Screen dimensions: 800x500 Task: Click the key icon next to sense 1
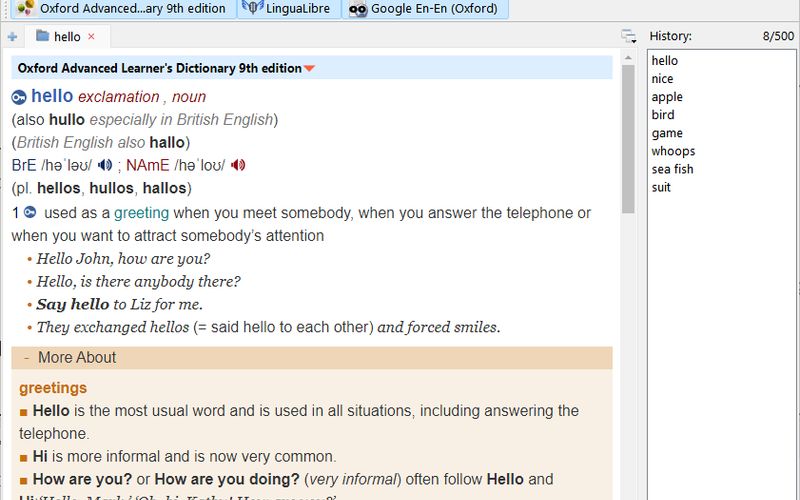click(x=31, y=212)
